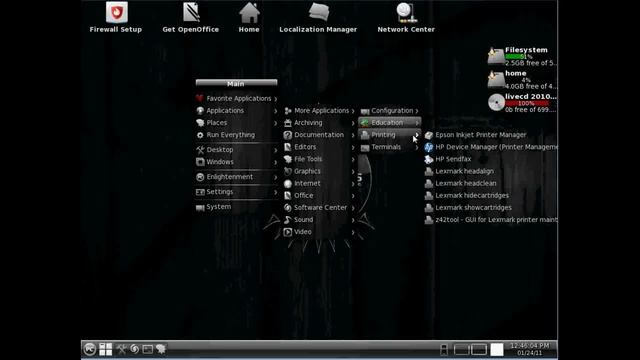Launch Lexmark headalign menu entry
Image resolution: width=640 pixels, height=360 pixels.
pyautogui.click(x=491, y=171)
